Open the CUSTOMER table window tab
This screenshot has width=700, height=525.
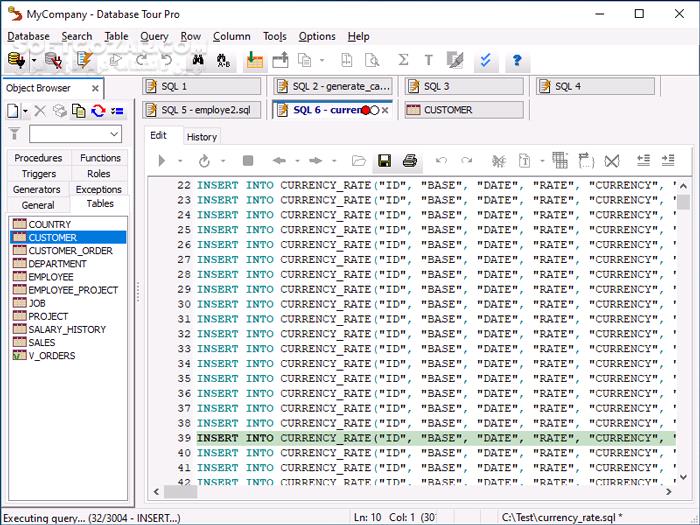(464, 110)
